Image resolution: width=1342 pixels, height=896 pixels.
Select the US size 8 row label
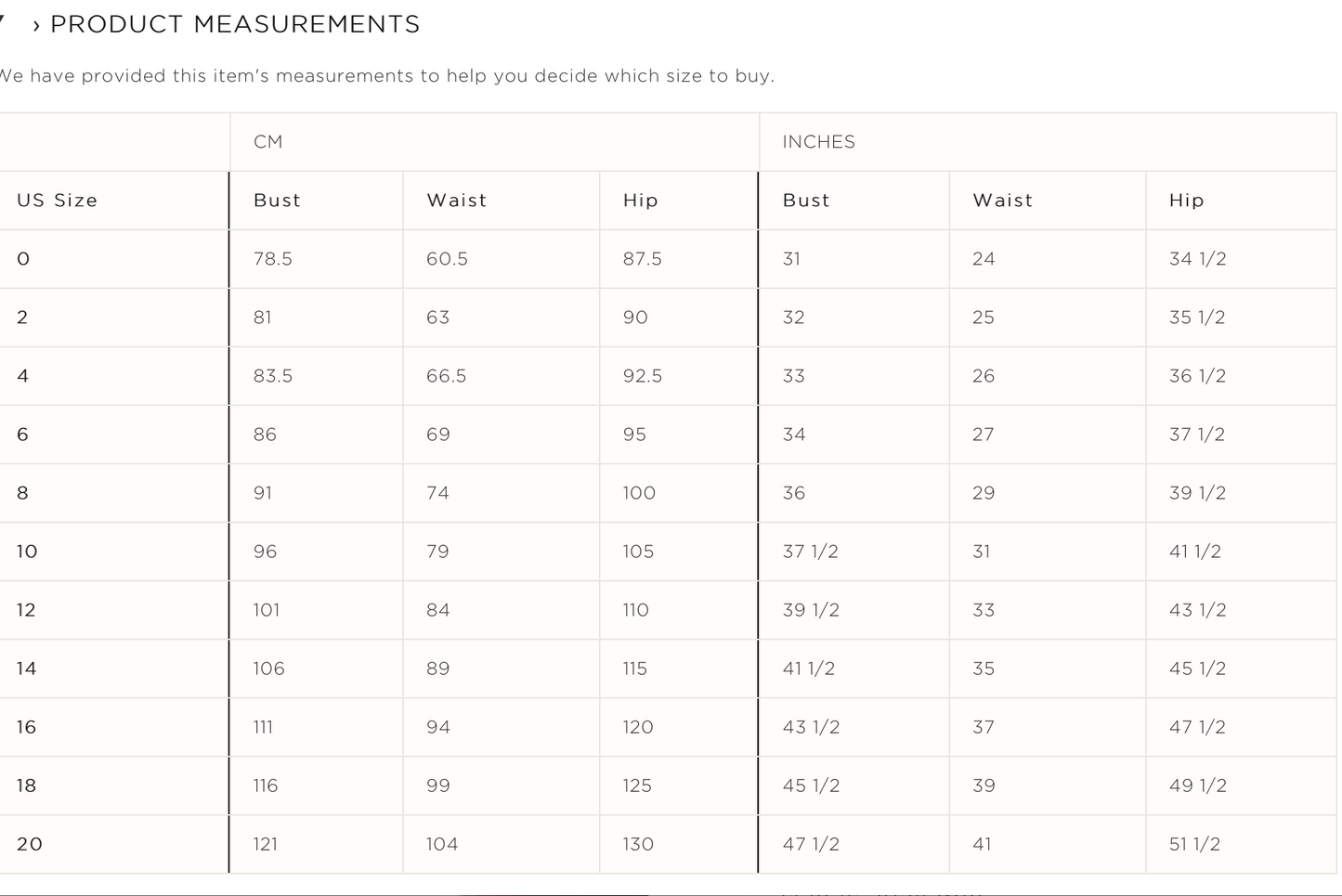click(23, 493)
